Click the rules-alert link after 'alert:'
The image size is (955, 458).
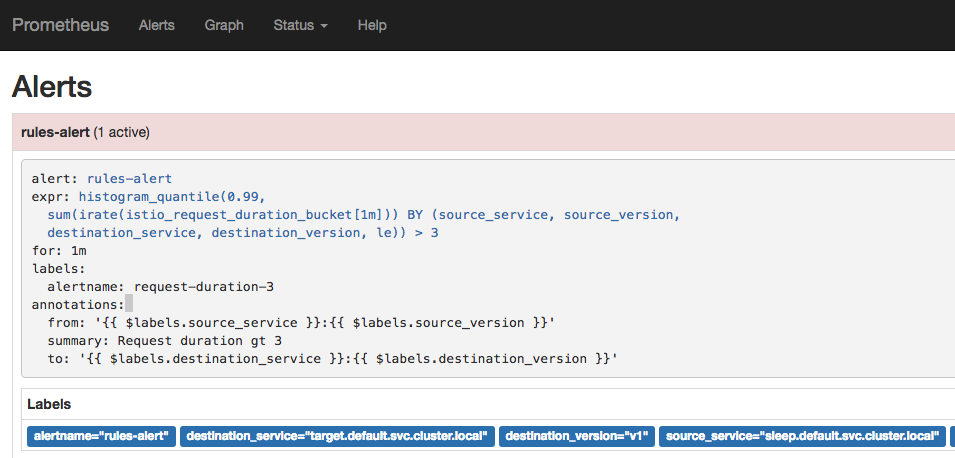click(129, 179)
